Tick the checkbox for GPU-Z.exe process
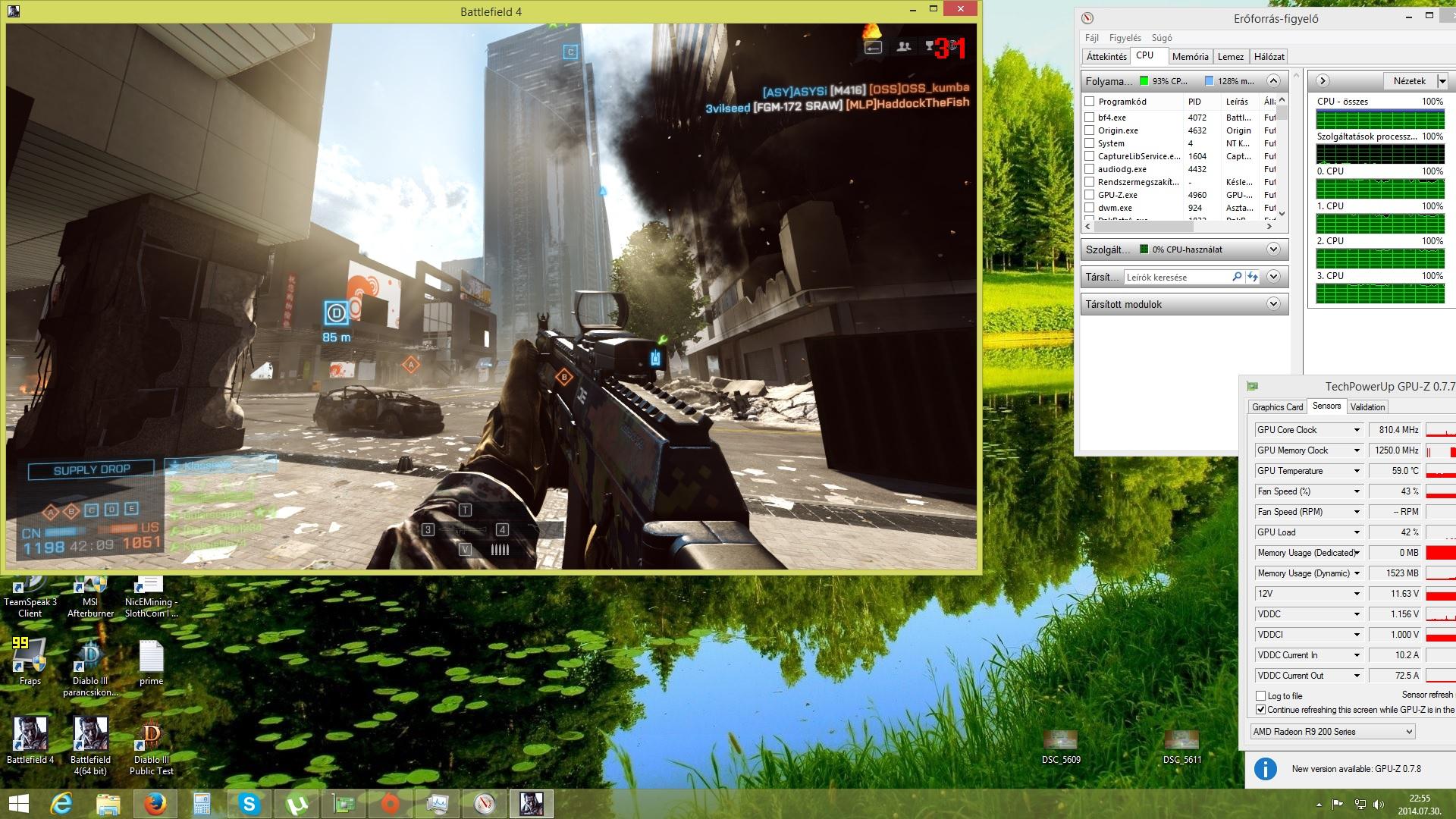Image resolution: width=1456 pixels, height=819 pixels. [1090, 195]
